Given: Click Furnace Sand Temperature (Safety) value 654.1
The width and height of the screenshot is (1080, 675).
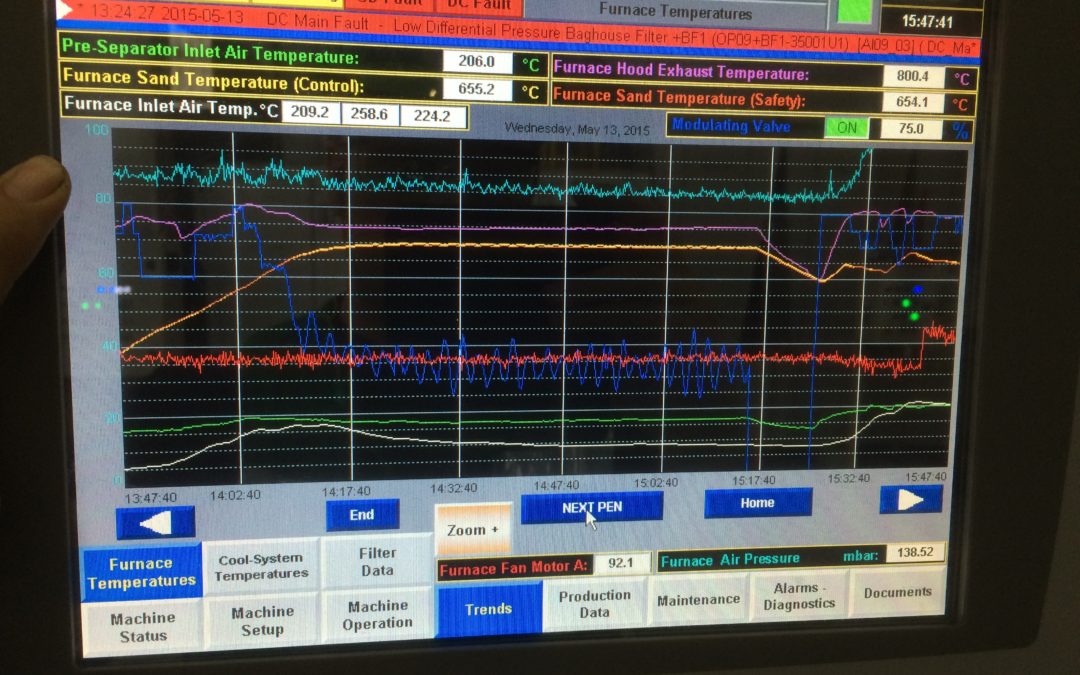Looking at the screenshot, I should point(912,102).
